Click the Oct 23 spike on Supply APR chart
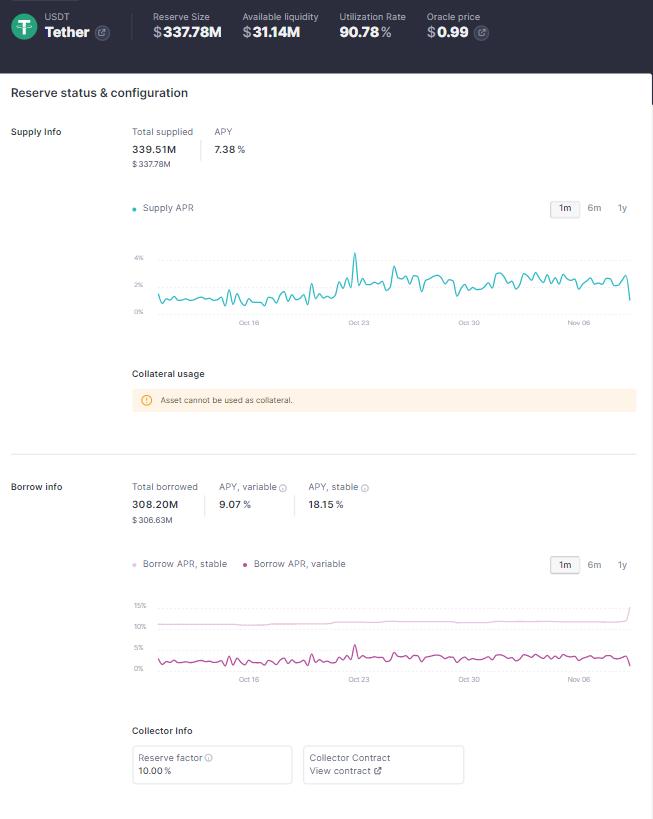Viewport: 653px width, 819px height. point(355,255)
